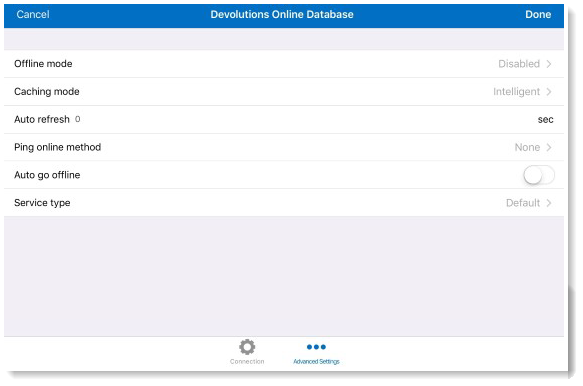This screenshot has width=583, height=386.
Task: Click the Service type label
Action: pos(42,203)
